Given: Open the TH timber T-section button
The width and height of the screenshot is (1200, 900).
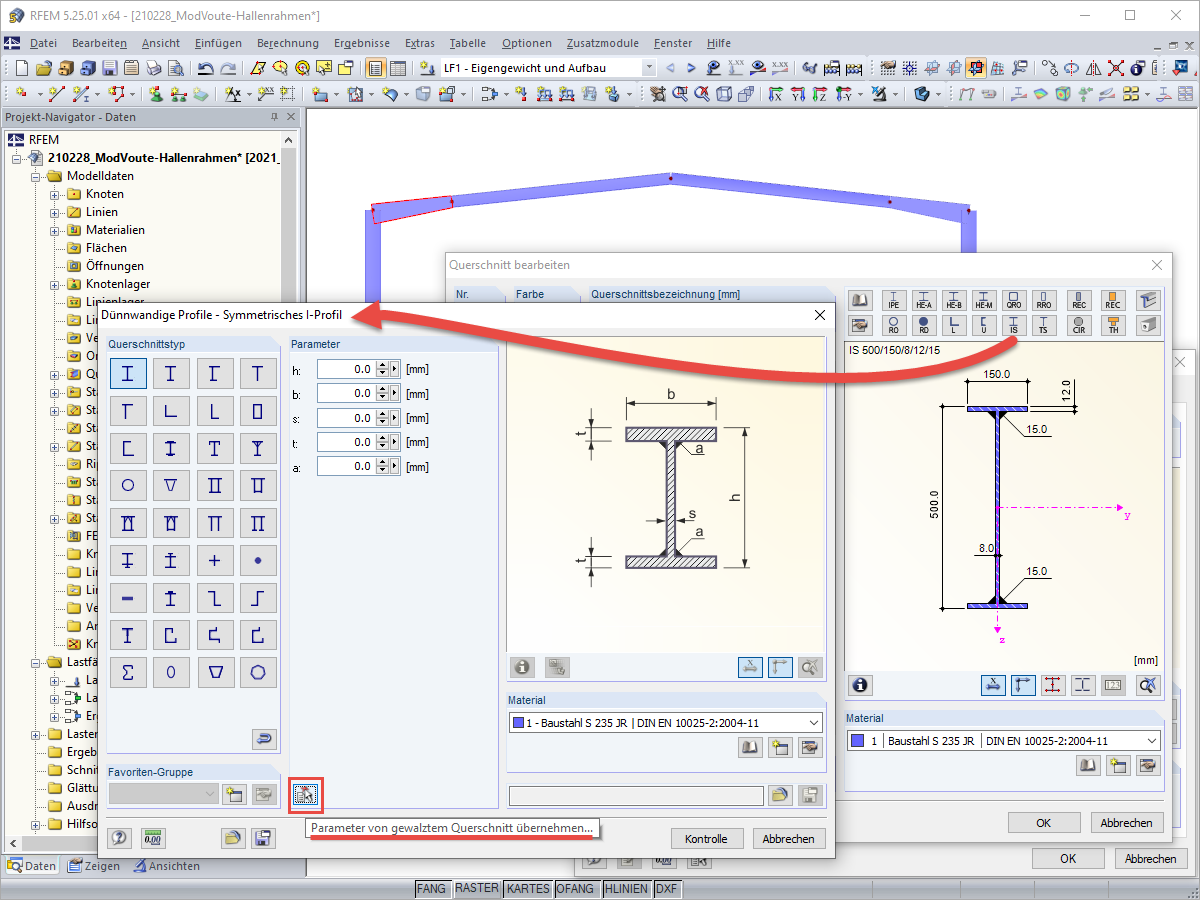Looking at the screenshot, I should (x=1113, y=325).
